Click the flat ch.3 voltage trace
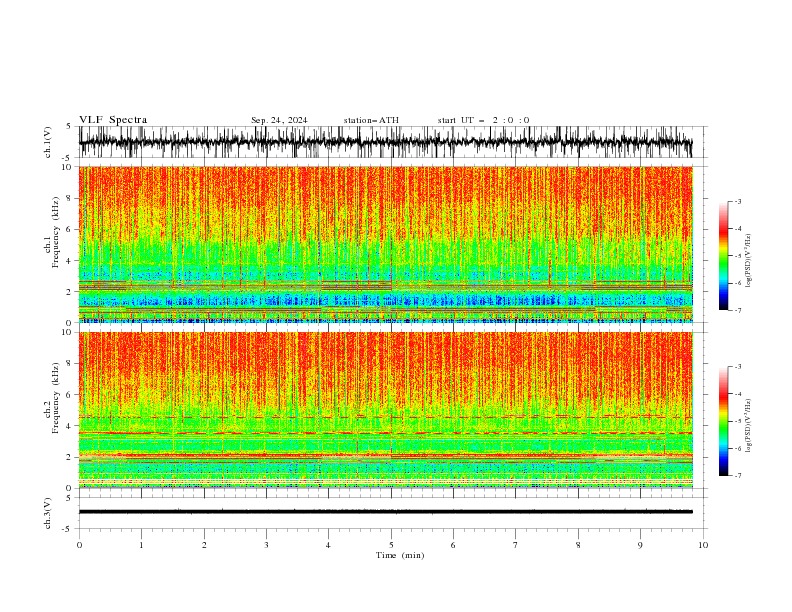The height and width of the screenshot is (612, 792). click(385, 512)
